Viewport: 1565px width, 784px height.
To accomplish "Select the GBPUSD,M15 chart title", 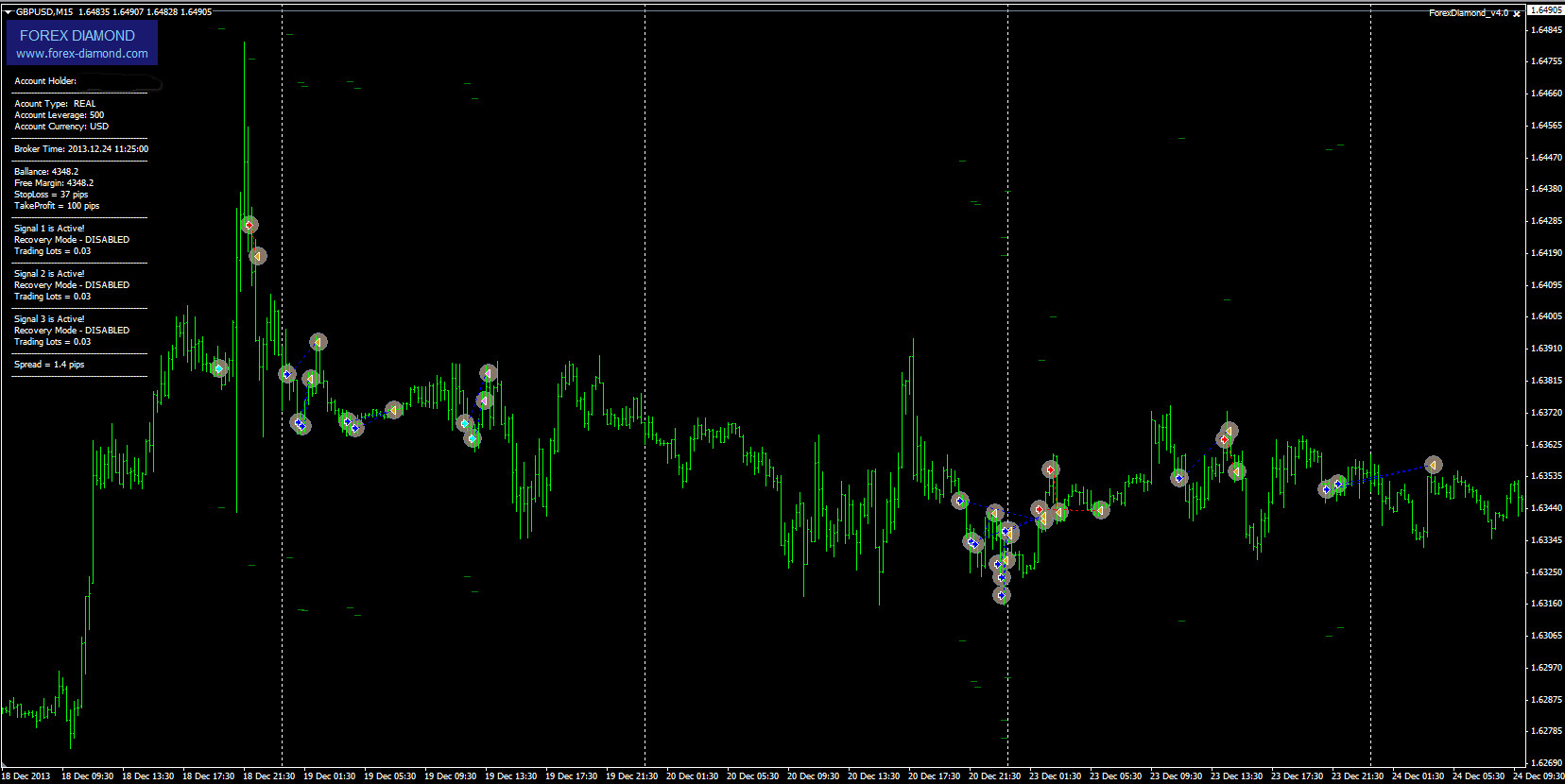I will tap(44, 12).
